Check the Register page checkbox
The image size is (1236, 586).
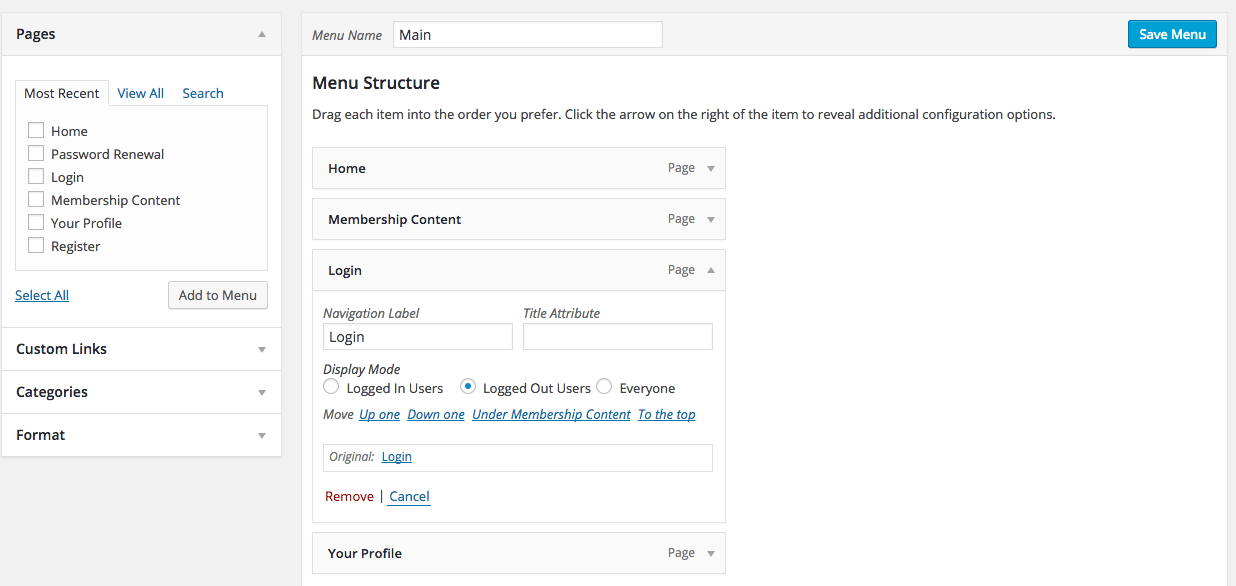click(x=36, y=246)
